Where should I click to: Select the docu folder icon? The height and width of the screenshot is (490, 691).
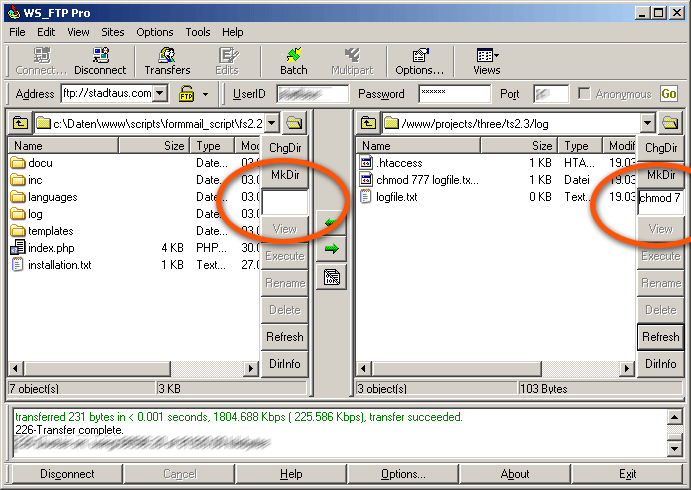[x=18, y=163]
